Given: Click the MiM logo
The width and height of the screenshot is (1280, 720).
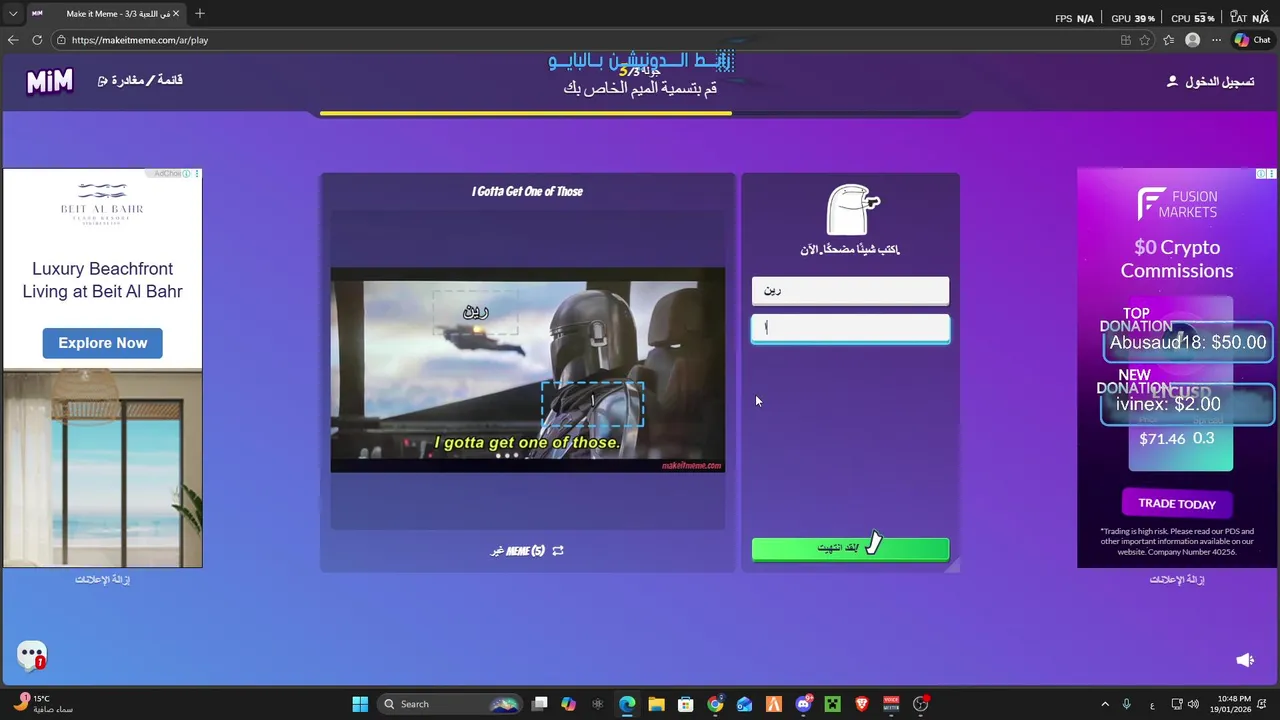Looking at the screenshot, I should [x=49, y=81].
